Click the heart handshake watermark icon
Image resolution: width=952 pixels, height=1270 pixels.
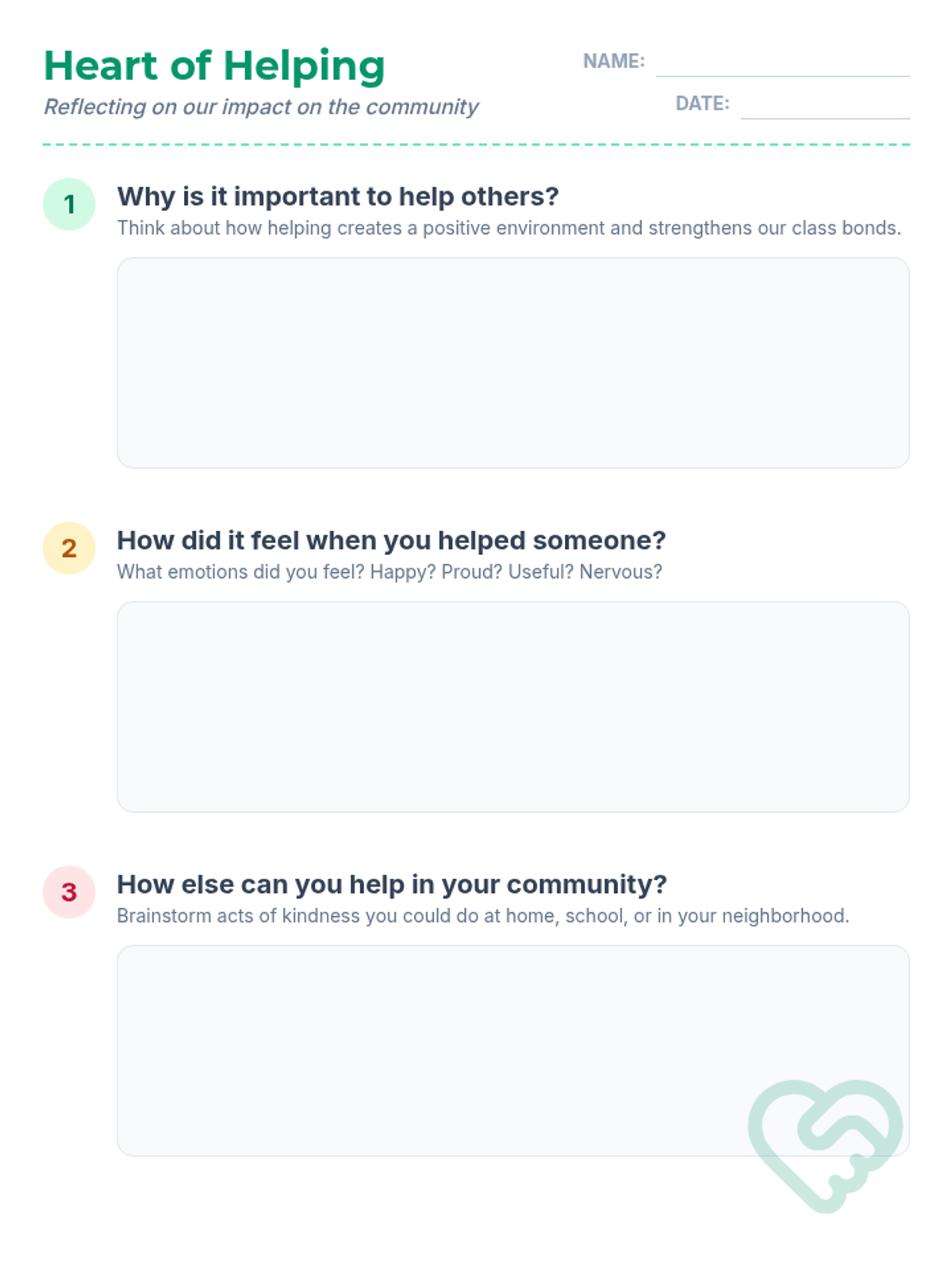[x=825, y=1146]
